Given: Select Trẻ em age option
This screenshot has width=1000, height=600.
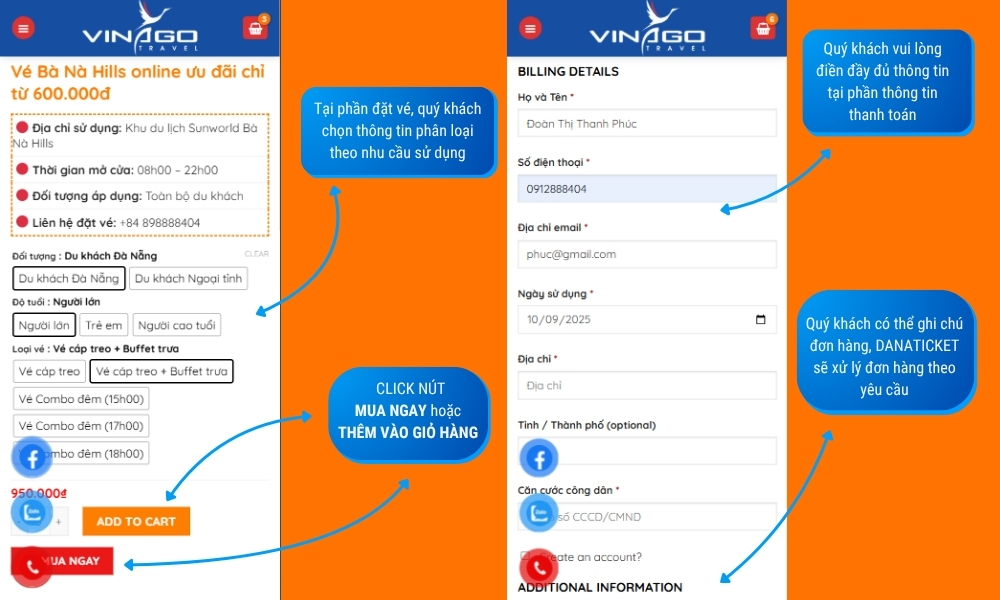Looking at the screenshot, I should click(x=104, y=325).
